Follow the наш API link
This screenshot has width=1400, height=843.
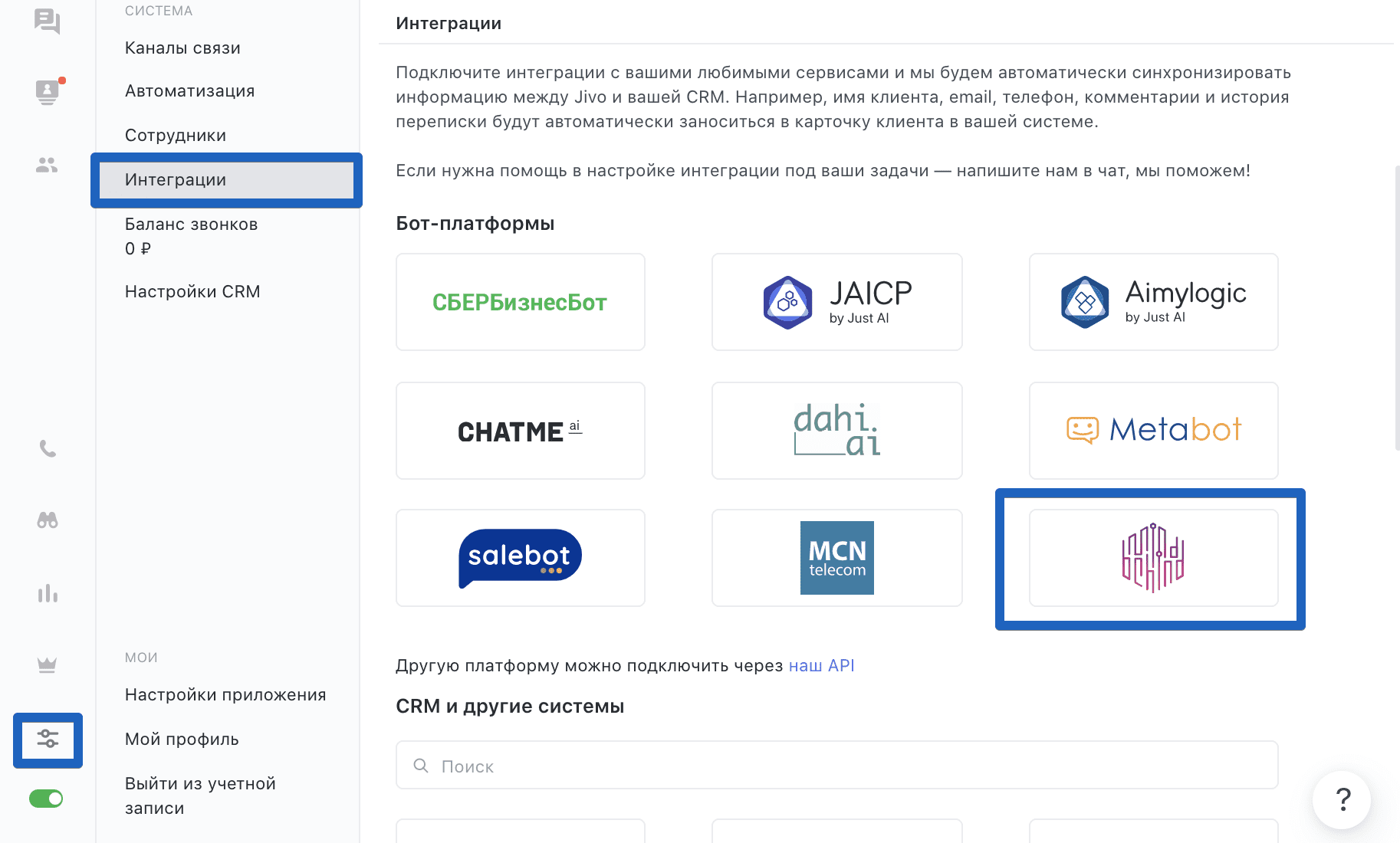coord(821,665)
